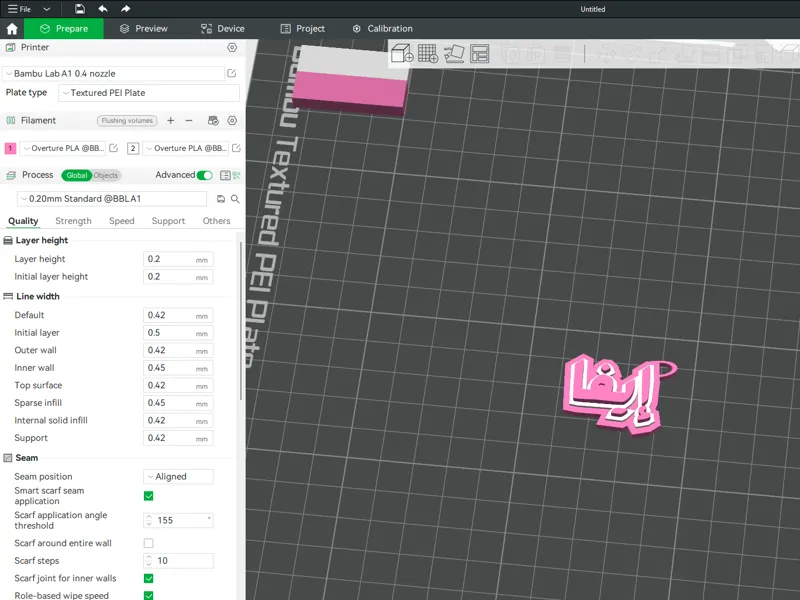Click the Add plate grid icon
Screen dimensions: 800x600
(428, 53)
